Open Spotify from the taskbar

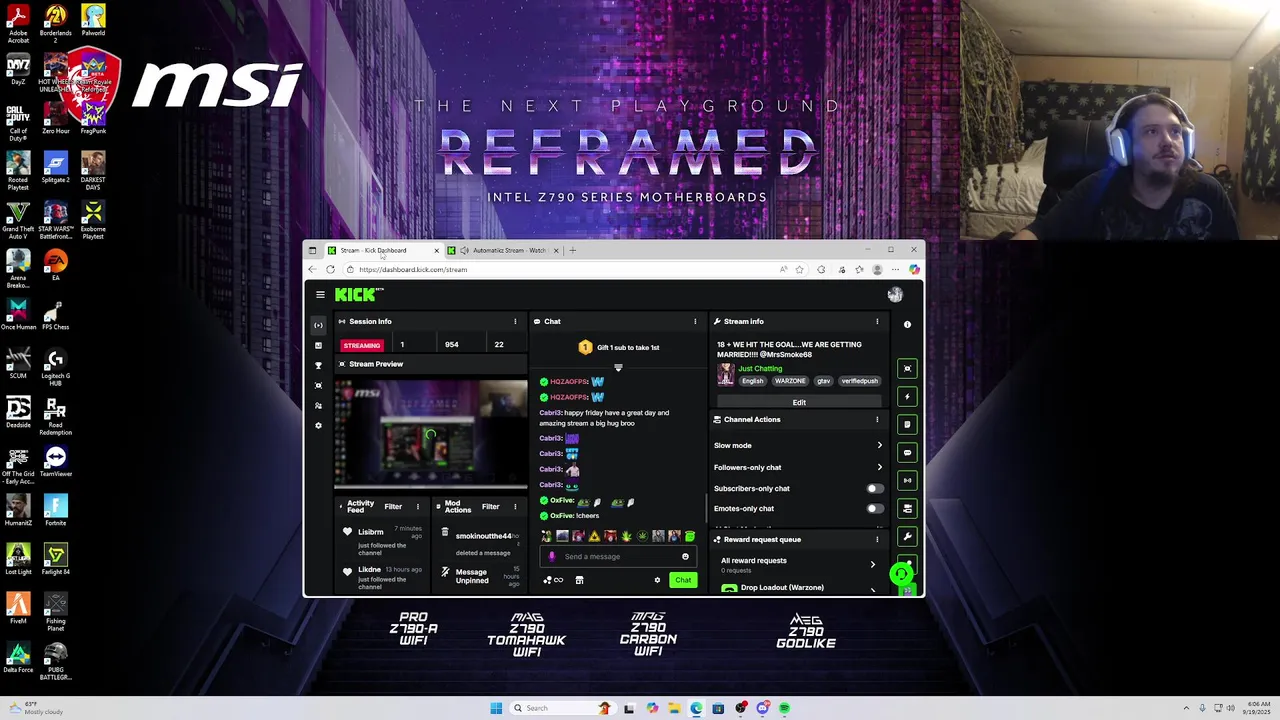[x=785, y=708]
